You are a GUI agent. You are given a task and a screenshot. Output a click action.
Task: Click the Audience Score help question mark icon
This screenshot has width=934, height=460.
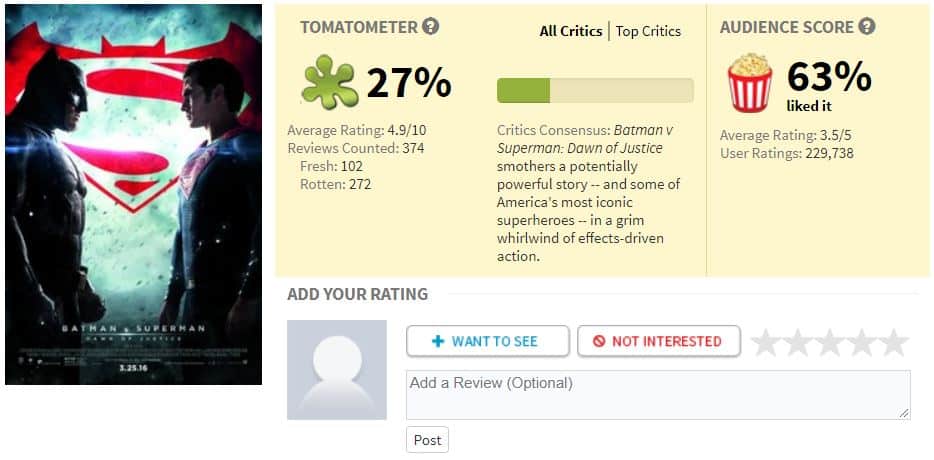(867, 27)
